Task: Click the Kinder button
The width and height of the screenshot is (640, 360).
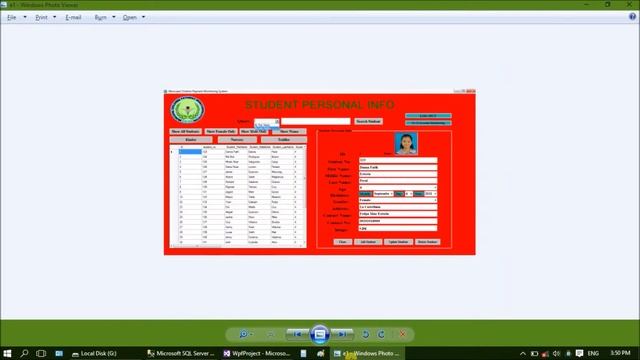Action: tap(191, 140)
